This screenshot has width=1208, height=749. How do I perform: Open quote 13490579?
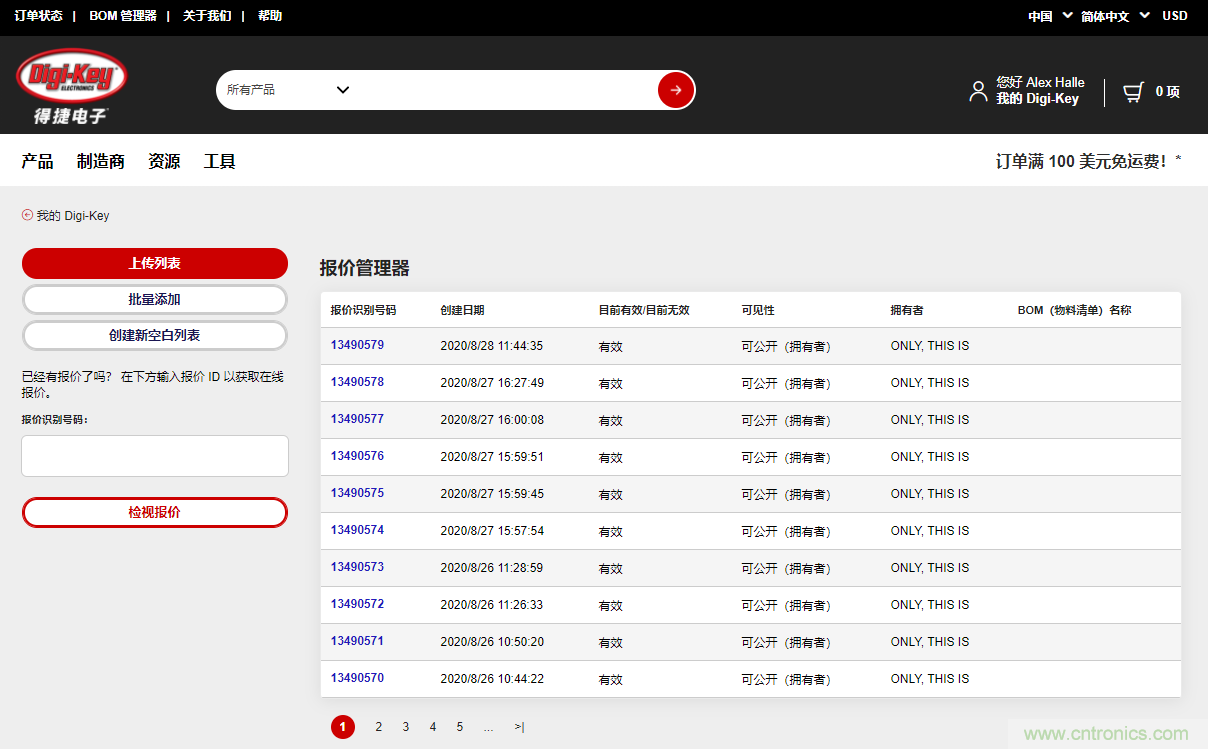point(357,346)
